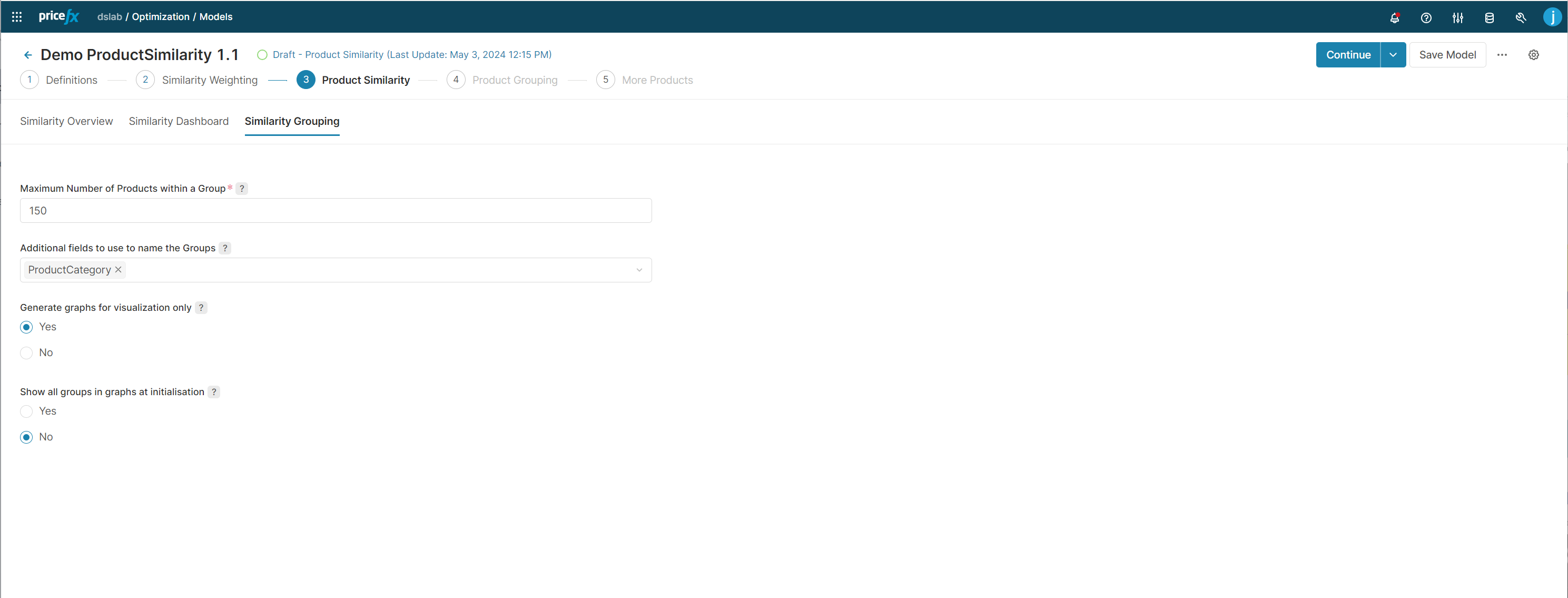Screen dimensions: 1568x598
Task: Click the Maximum Number of Products field
Action: [x=336, y=211]
